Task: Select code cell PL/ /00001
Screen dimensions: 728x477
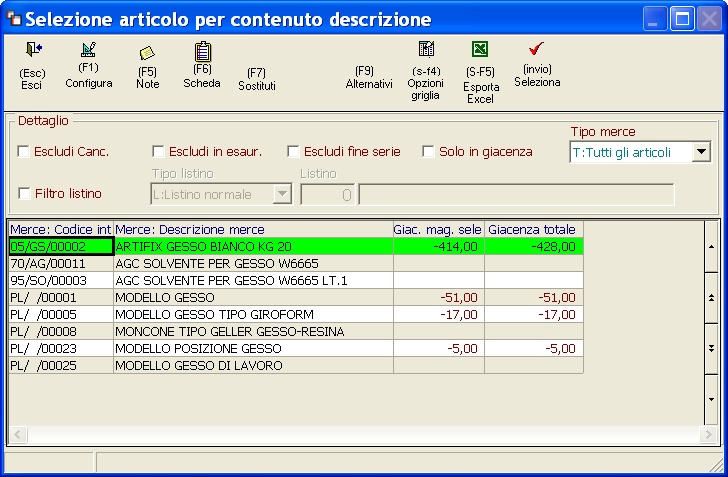Action: [x=61, y=297]
